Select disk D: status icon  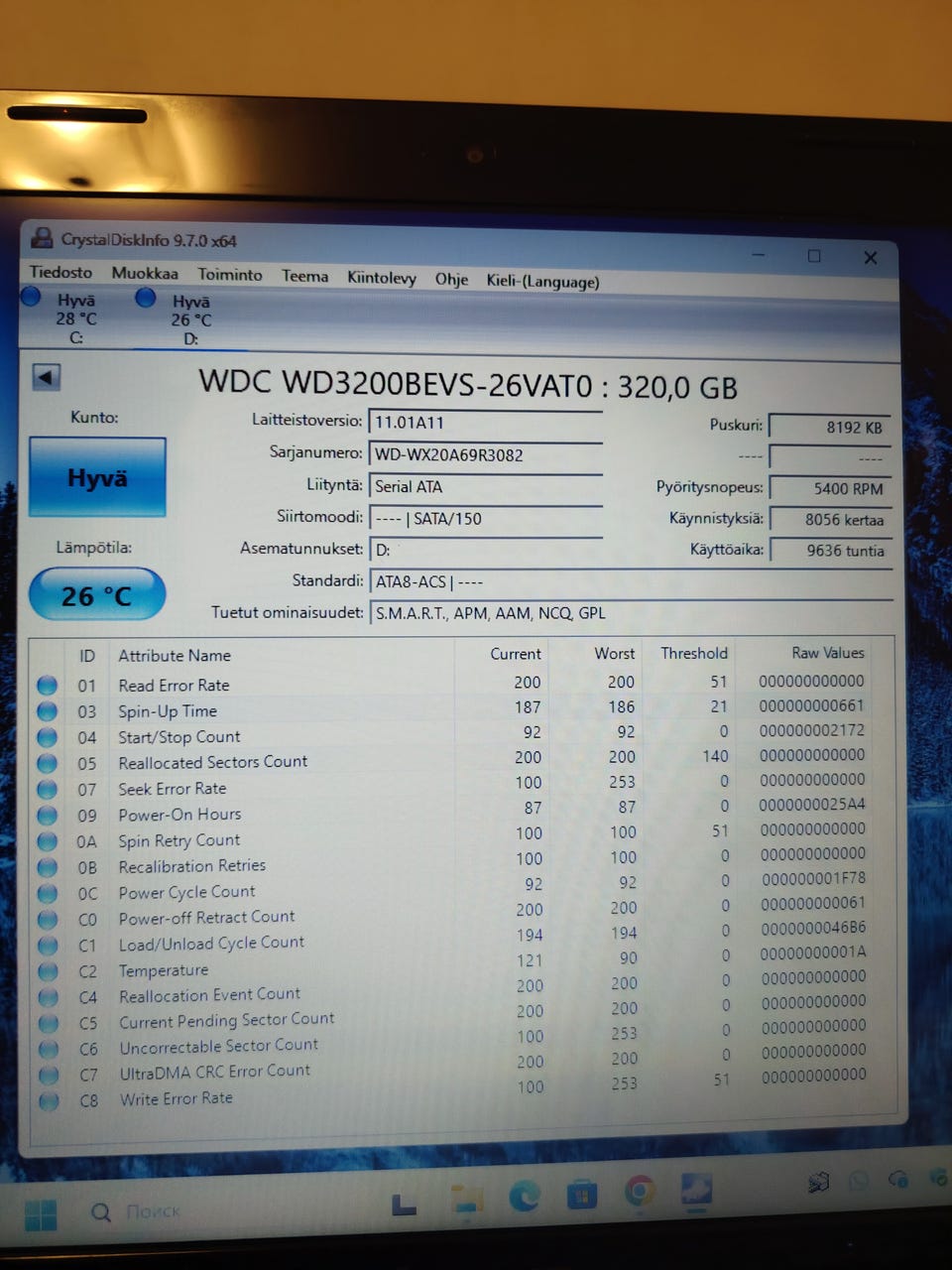[x=146, y=298]
